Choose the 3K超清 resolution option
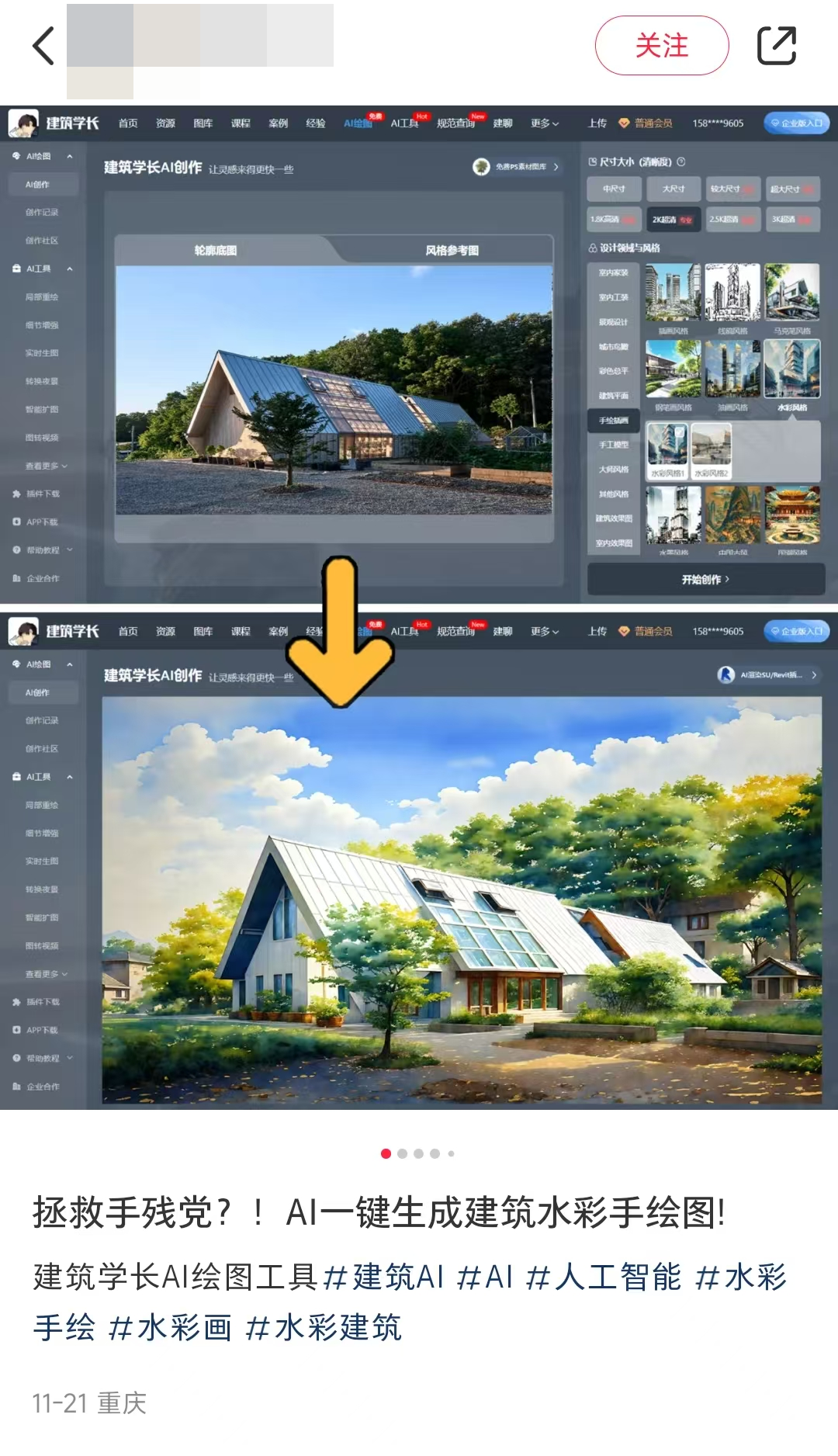This screenshot has height=1456, width=838. [792, 220]
